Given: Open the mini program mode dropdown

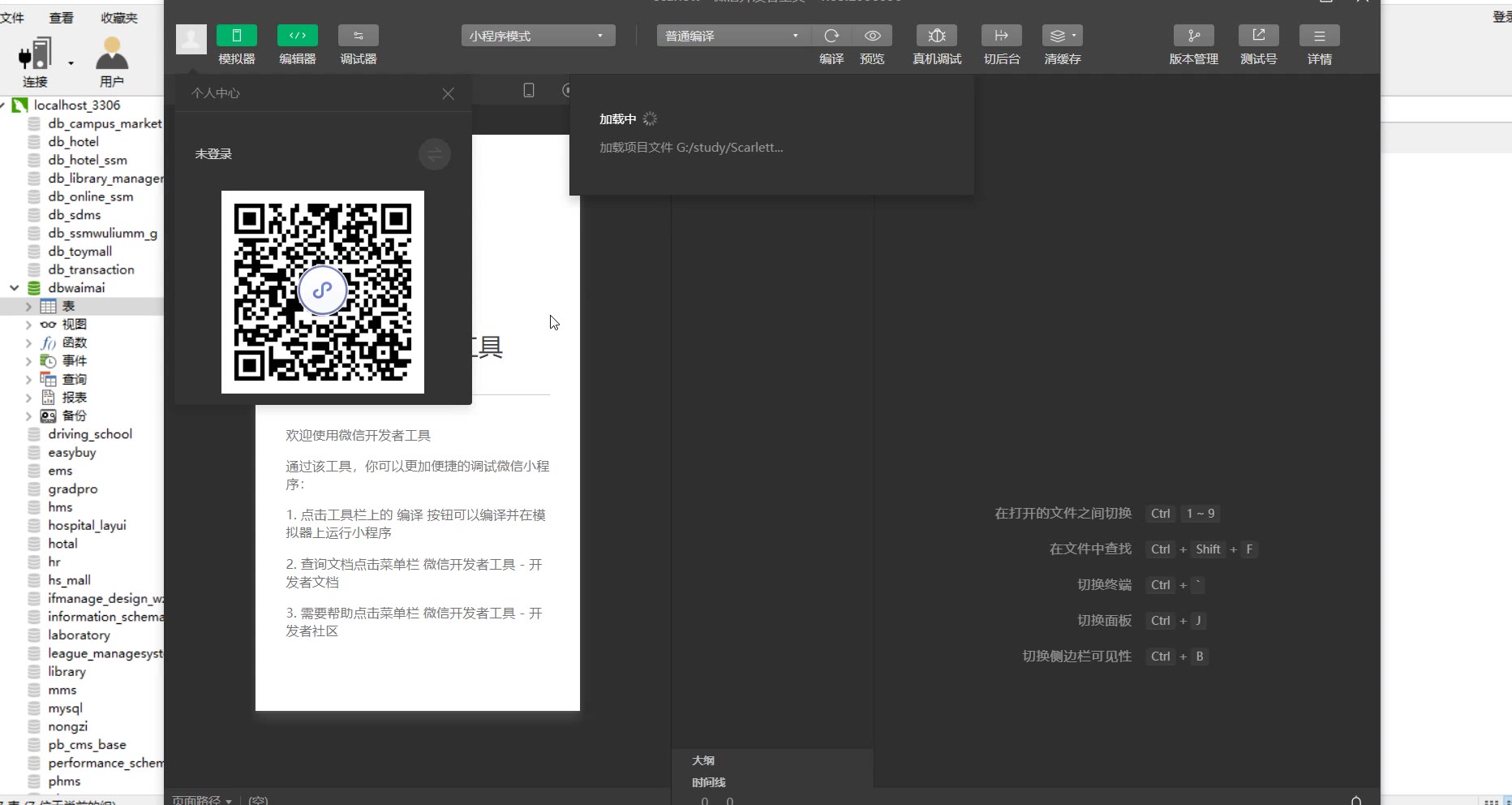Looking at the screenshot, I should [x=538, y=36].
